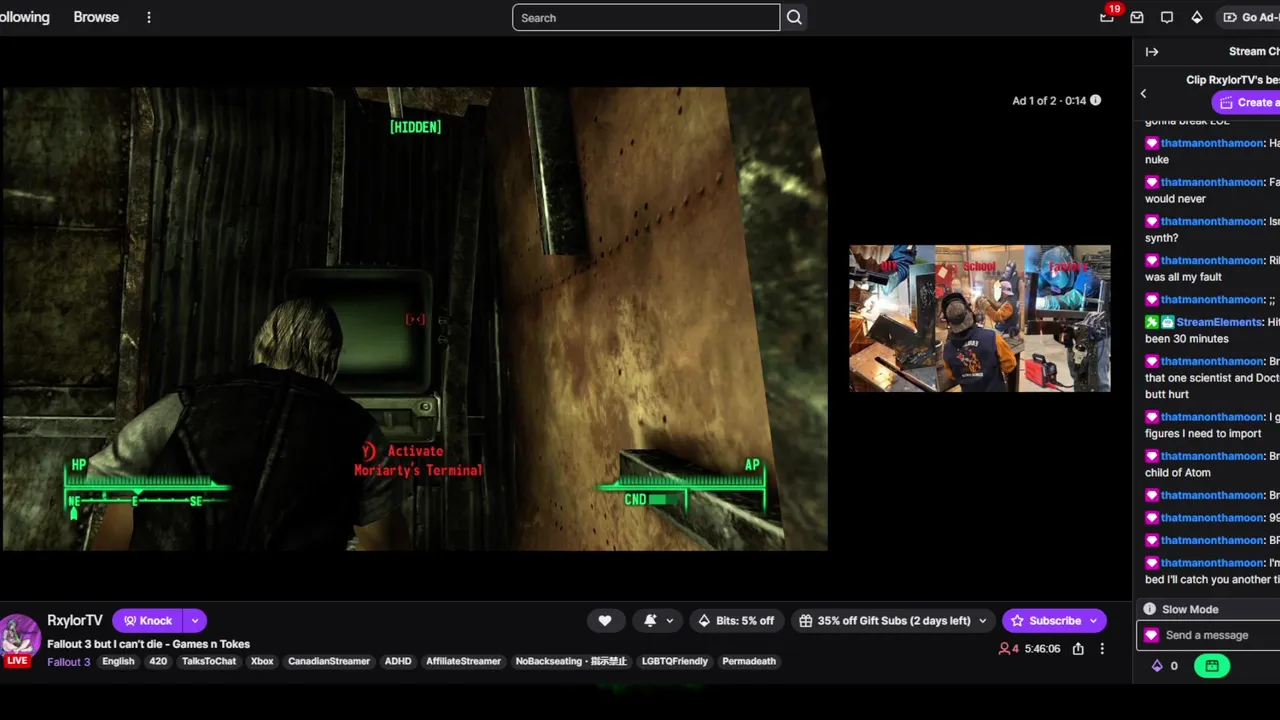Click the 5:46:06 stream uptime

click(x=1042, y=649)
